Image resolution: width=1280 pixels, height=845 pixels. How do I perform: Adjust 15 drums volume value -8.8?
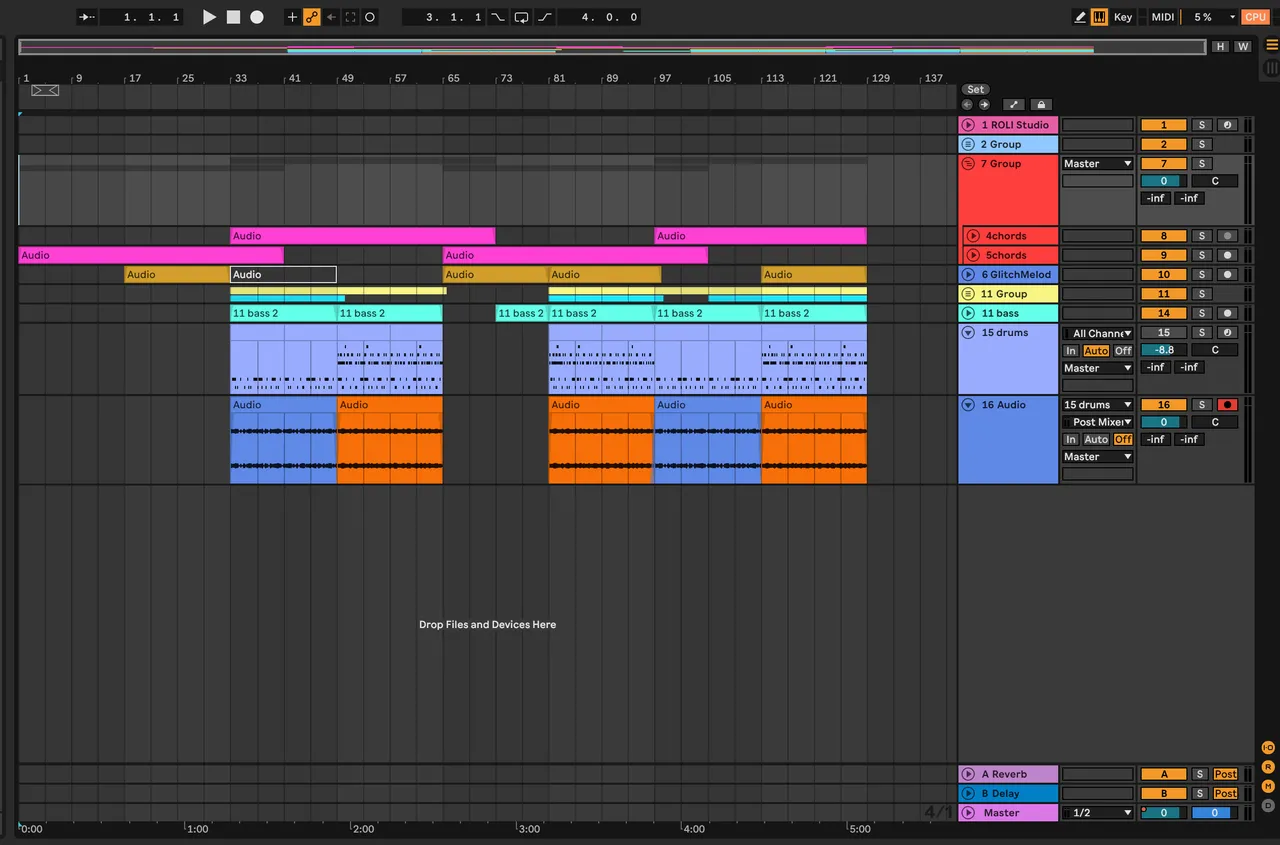(x=1164, y=350)
